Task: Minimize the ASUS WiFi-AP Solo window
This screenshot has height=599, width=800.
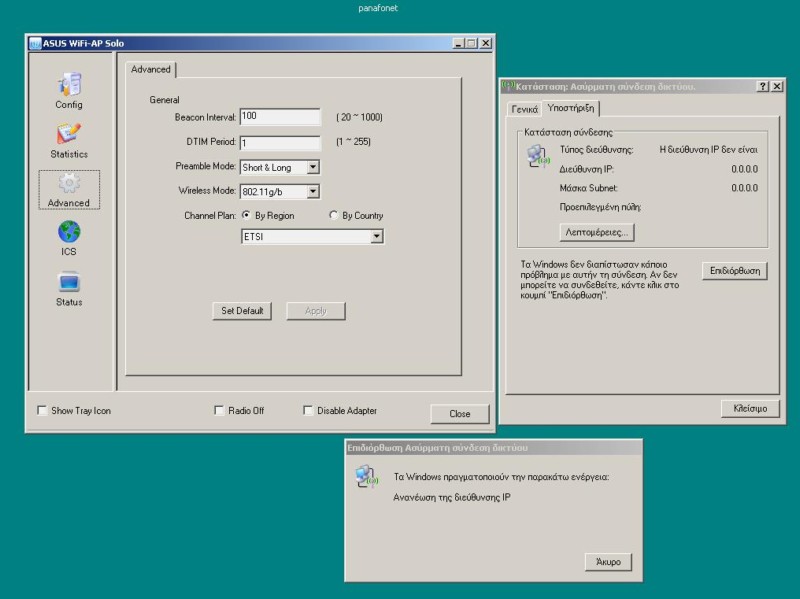Action: (x=458, y=43)
